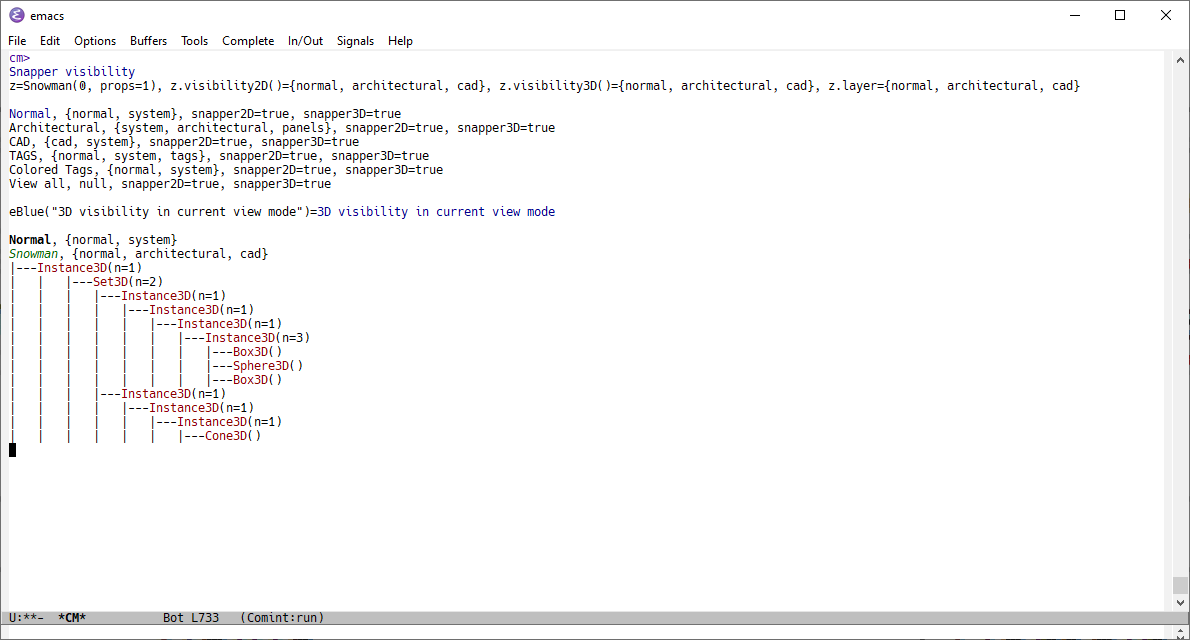The image size is (1190, 640).
Task: Open the Tools menu
Action: (x=194, y=41)
